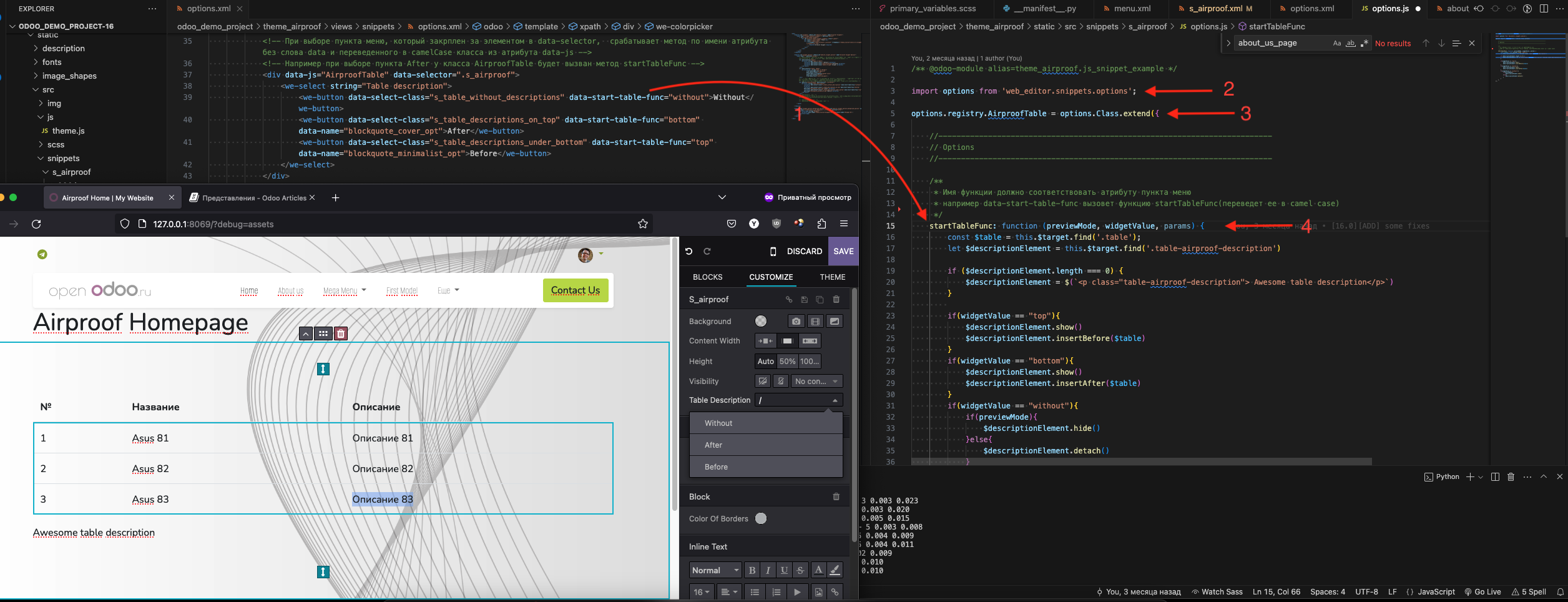Toggle Match Case in find widget
This screenshot has height=602, width=1568.
coord(1336,43)
